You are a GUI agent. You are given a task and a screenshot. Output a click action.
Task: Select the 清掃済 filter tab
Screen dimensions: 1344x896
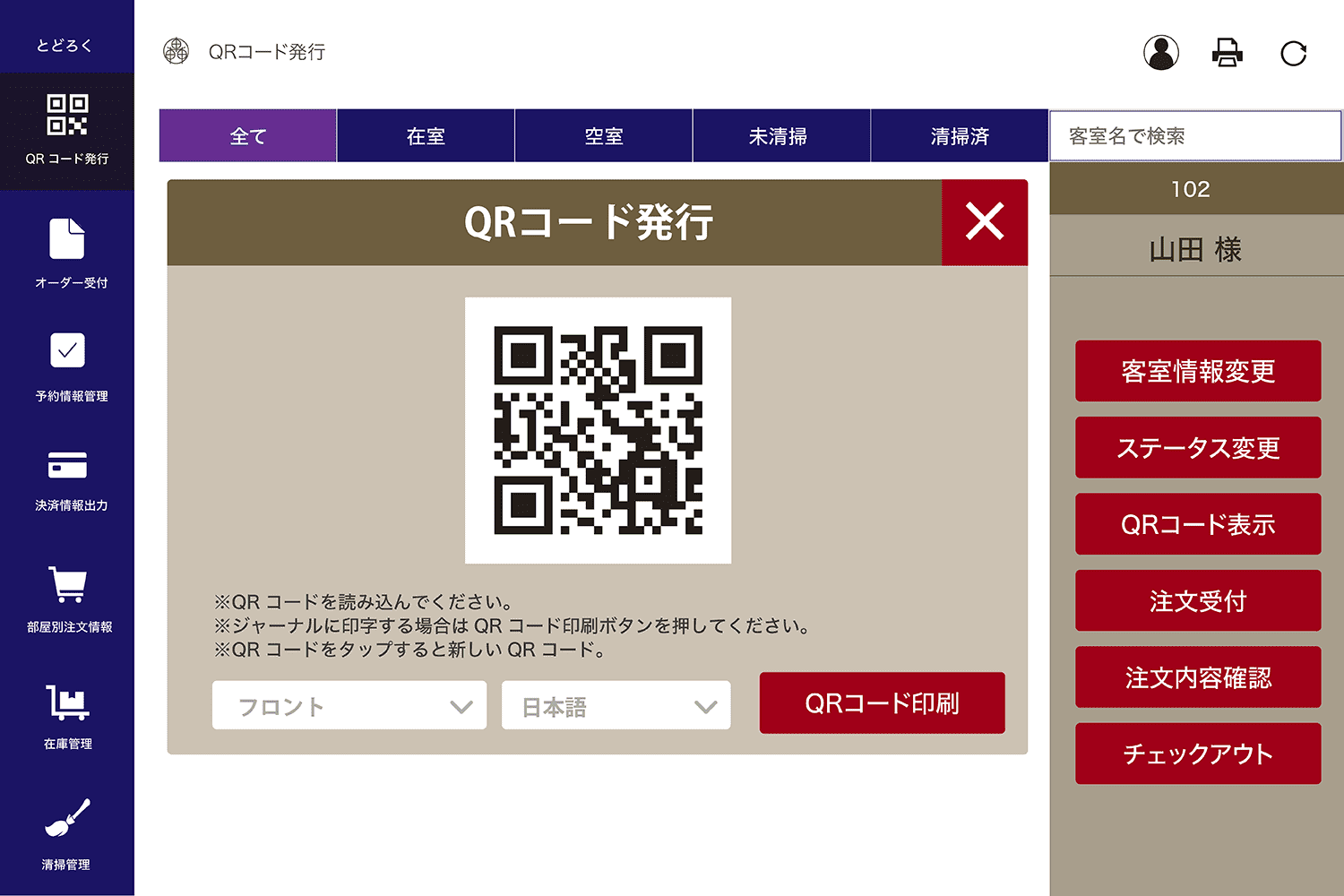(960, 135)
